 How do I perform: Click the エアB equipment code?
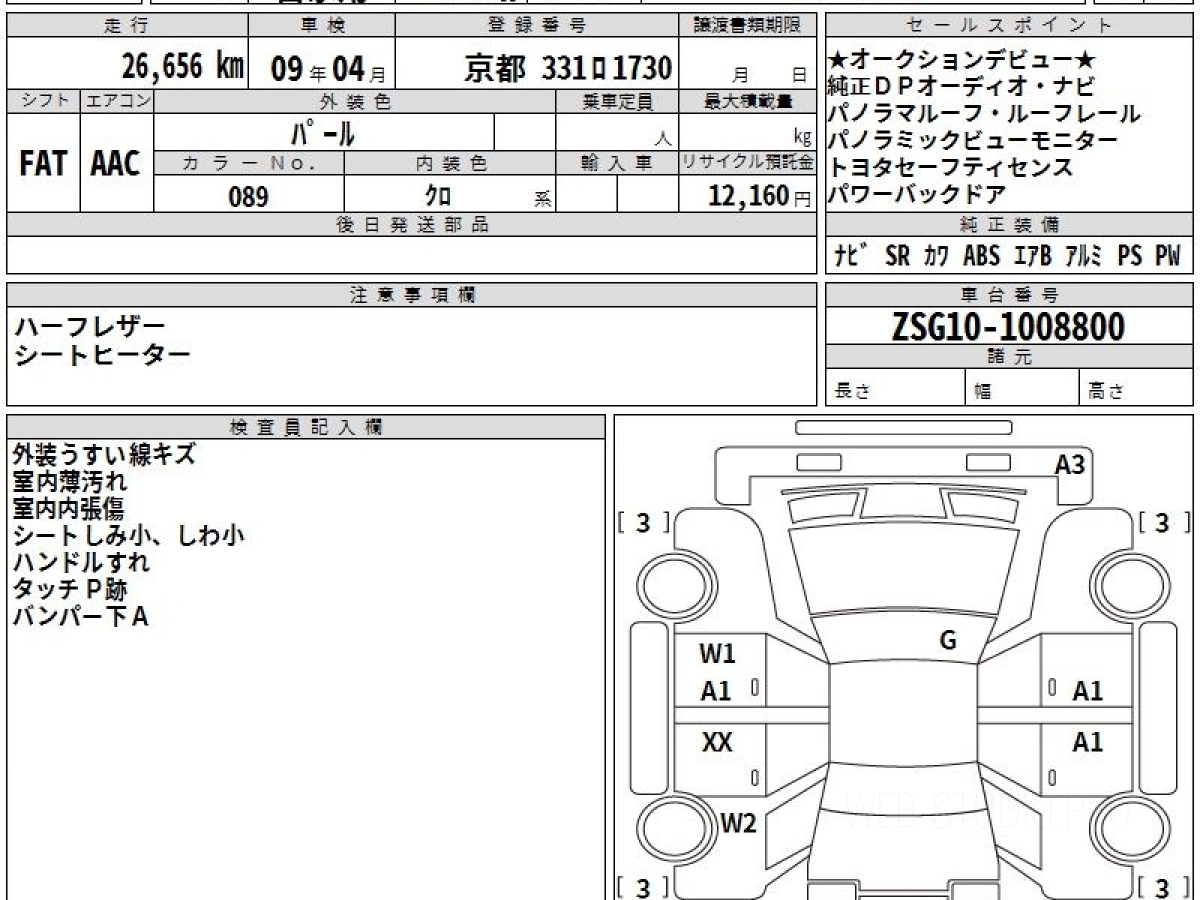point(1032,256)
